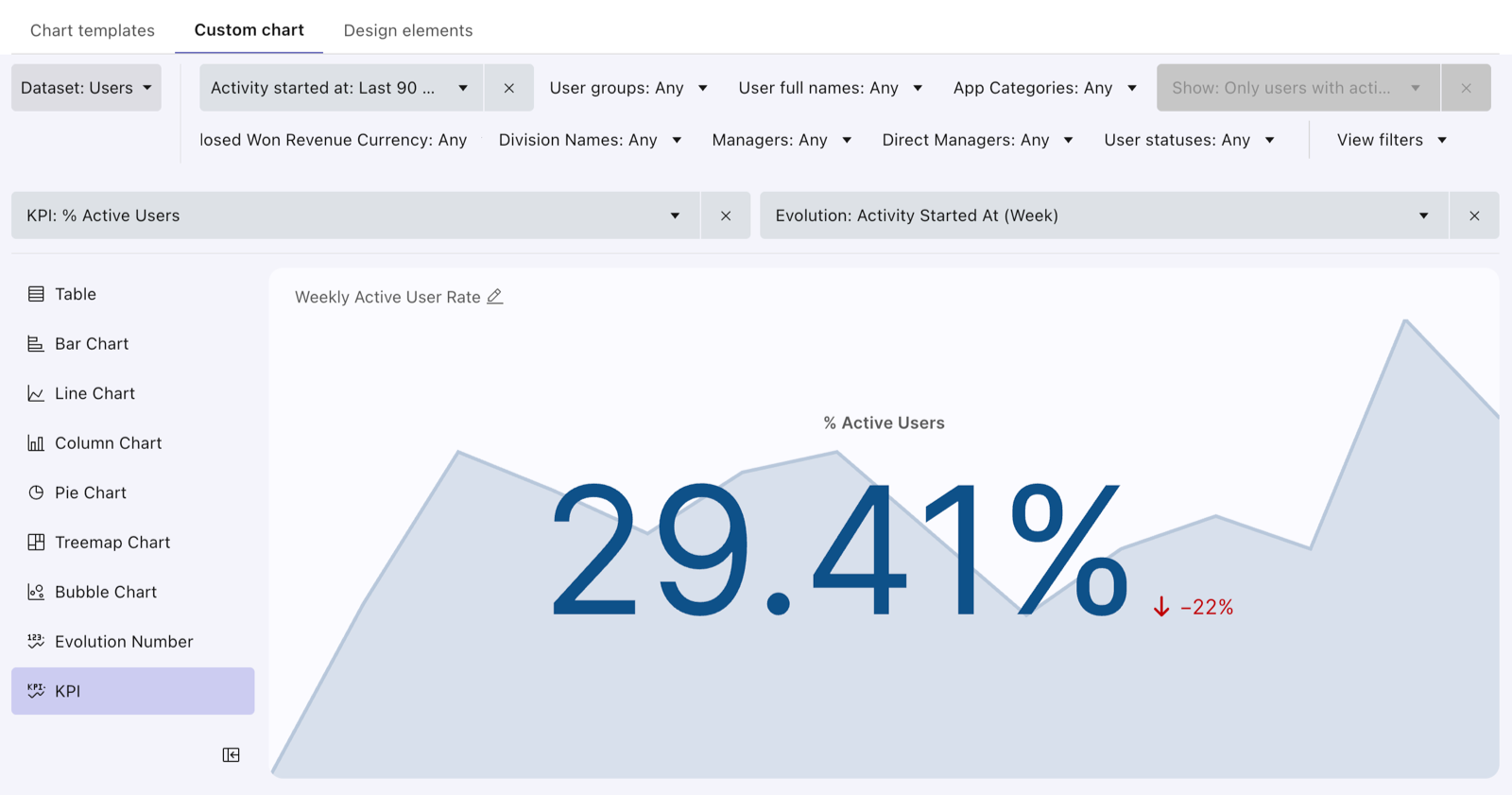Switch to the Chart templates tab
Image resolution: width=1512 pixels, height=795 pixels.
(93, 30)
